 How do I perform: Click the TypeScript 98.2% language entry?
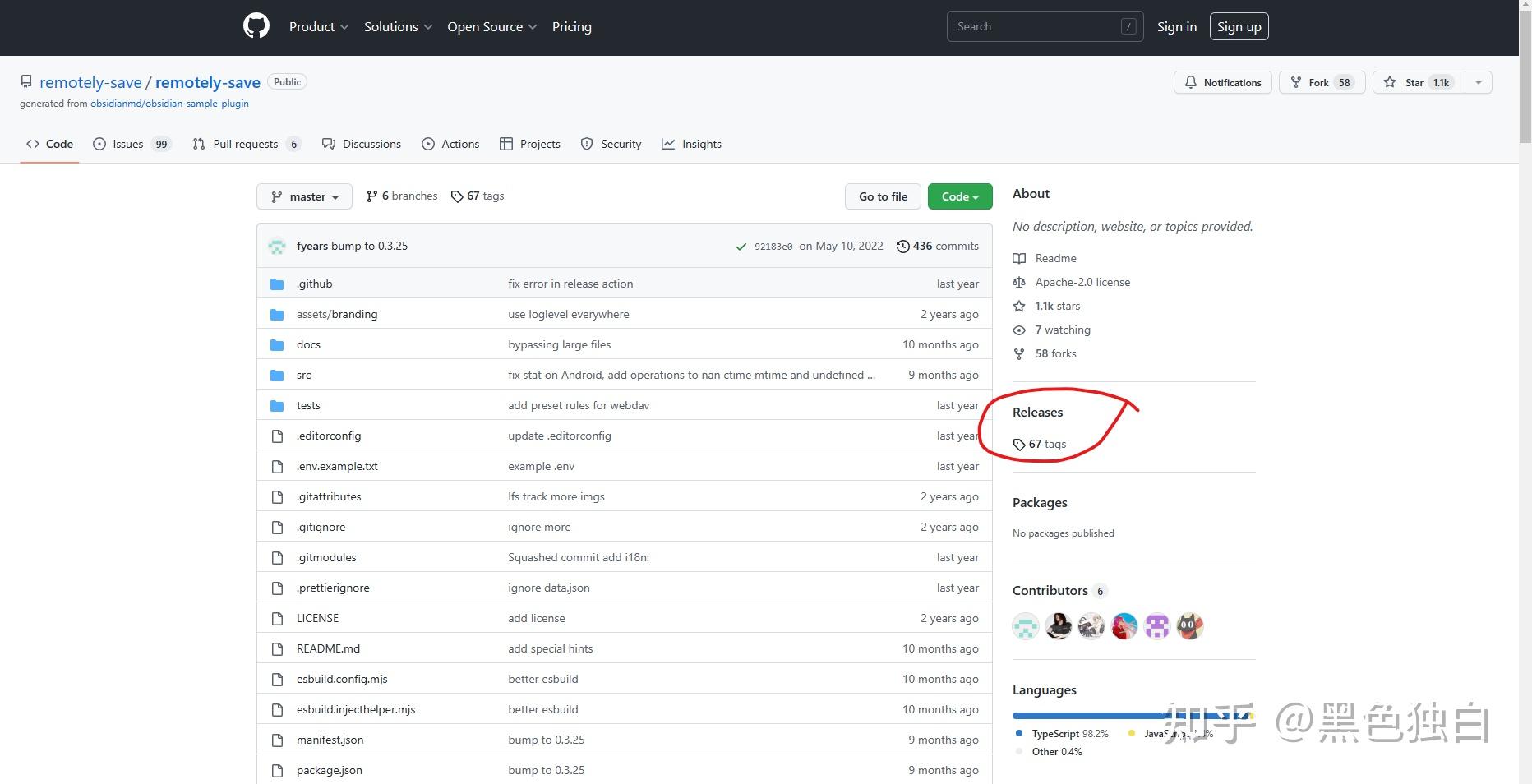coord(1062,733)
